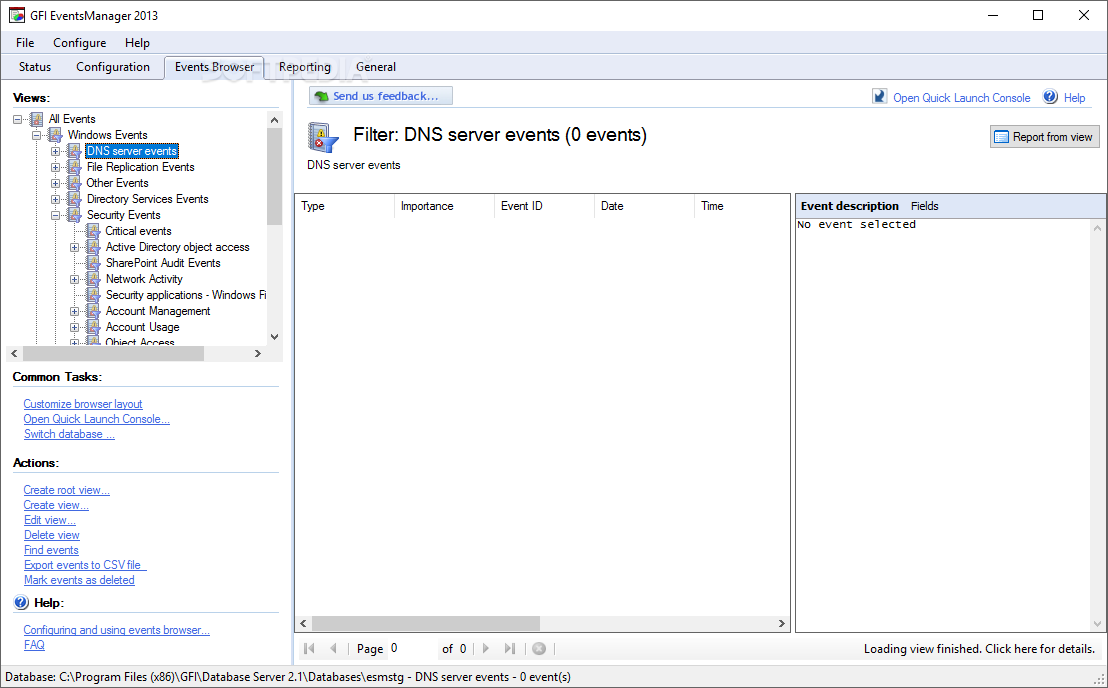Expand the DNS server events node
Viewport: 1108px width, 688px height.
coord(55,151)
